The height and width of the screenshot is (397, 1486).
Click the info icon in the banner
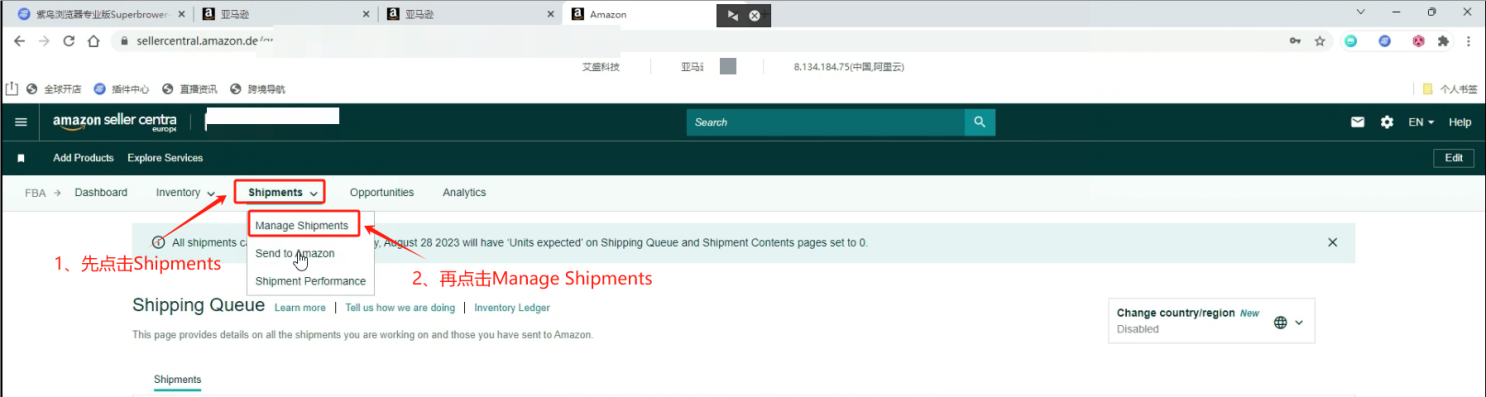coord(158,242)
